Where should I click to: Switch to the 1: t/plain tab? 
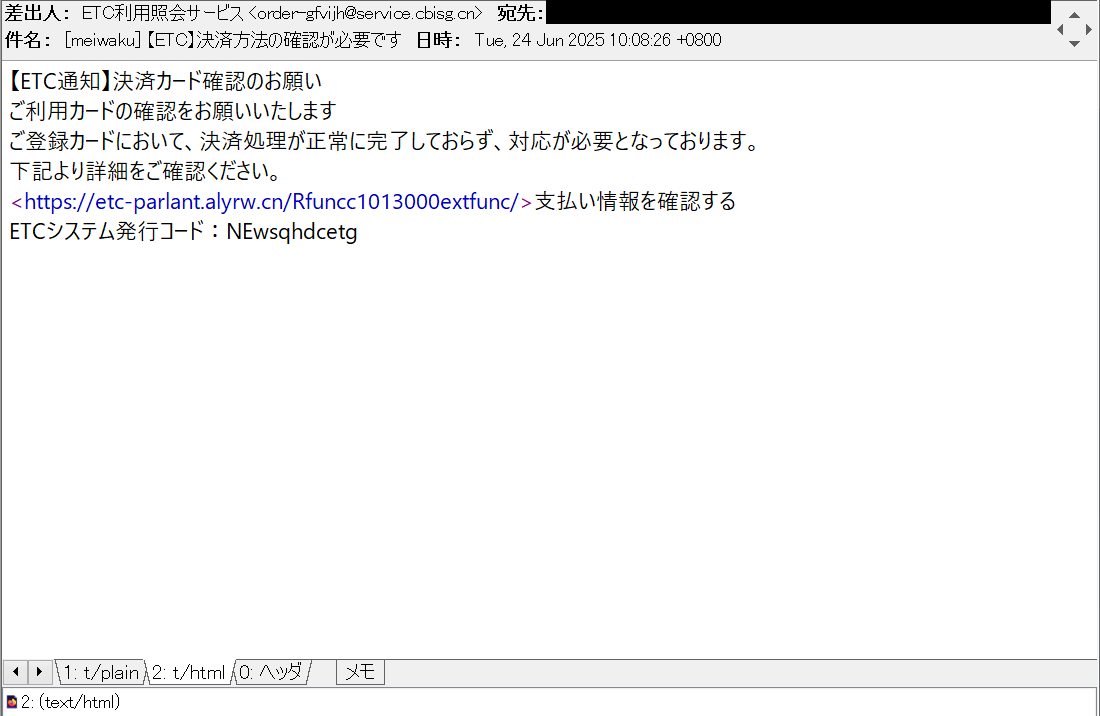(x=101, y=673)
